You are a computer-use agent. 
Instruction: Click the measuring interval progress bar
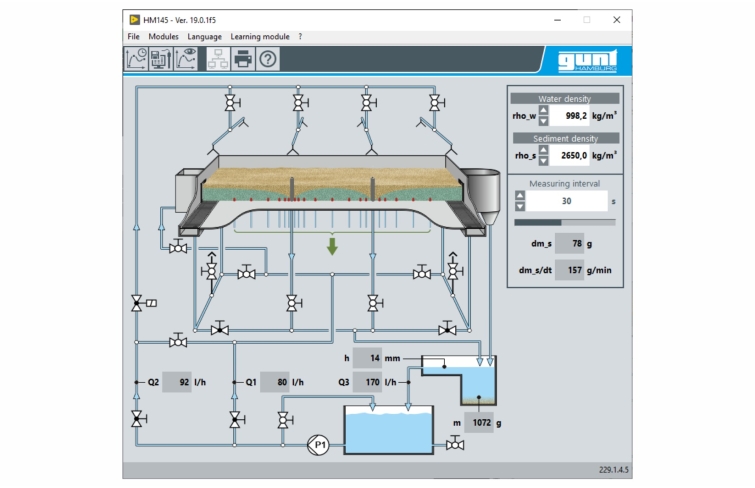[565, 223]
